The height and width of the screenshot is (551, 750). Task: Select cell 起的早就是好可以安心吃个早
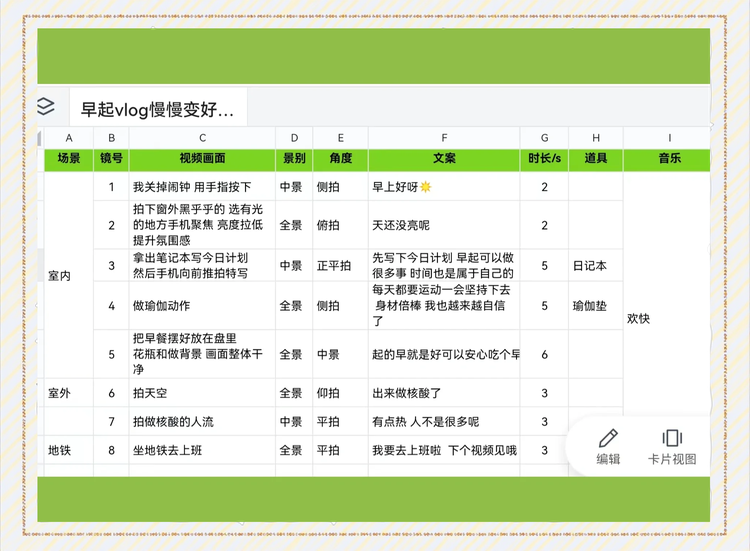click(444, 354)
